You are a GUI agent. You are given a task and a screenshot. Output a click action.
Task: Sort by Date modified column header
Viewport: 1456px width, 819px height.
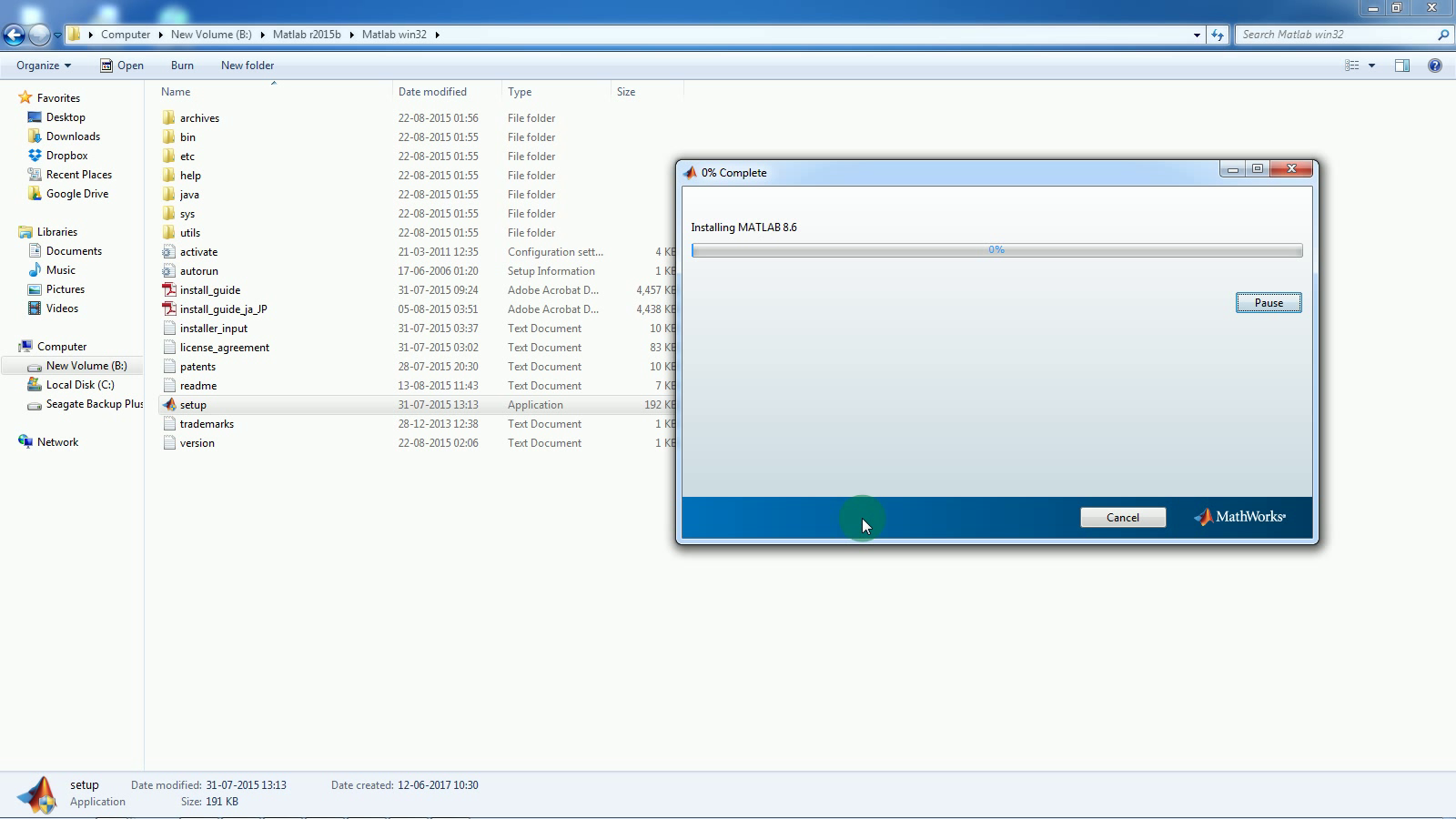point(447,92)
